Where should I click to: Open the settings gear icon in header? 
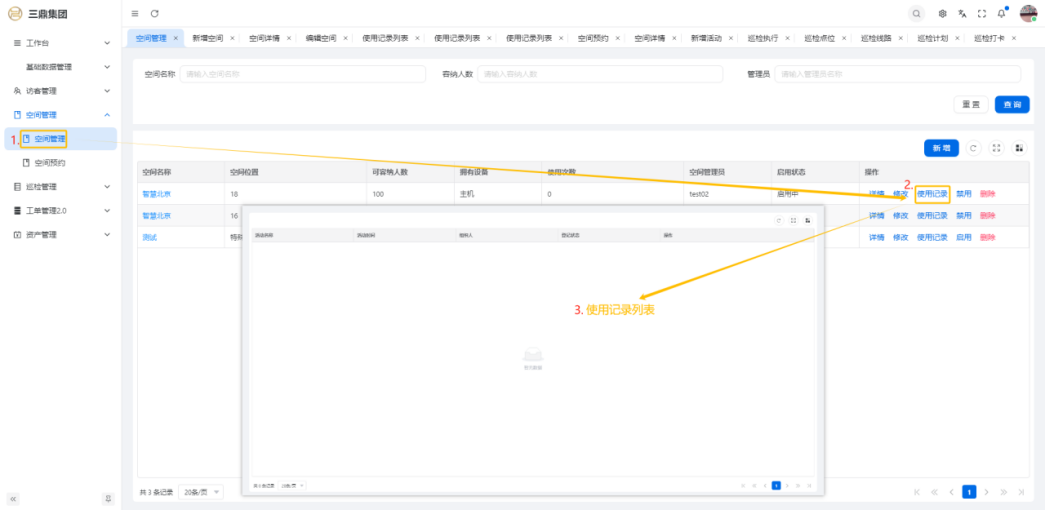[942, 13]
